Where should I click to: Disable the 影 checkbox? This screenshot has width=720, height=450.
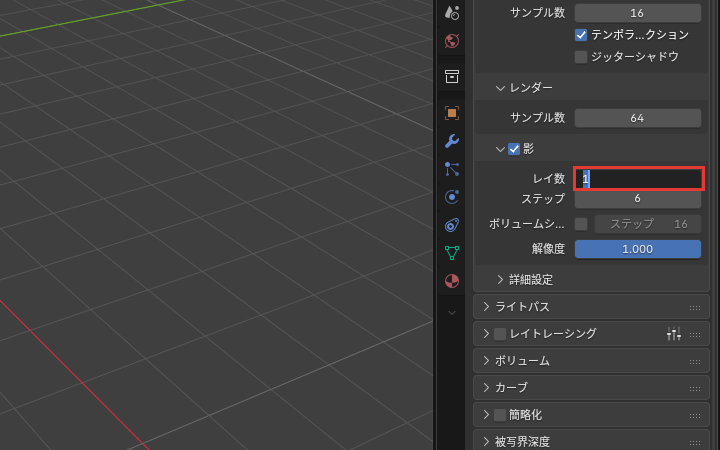tap(514, 149)
